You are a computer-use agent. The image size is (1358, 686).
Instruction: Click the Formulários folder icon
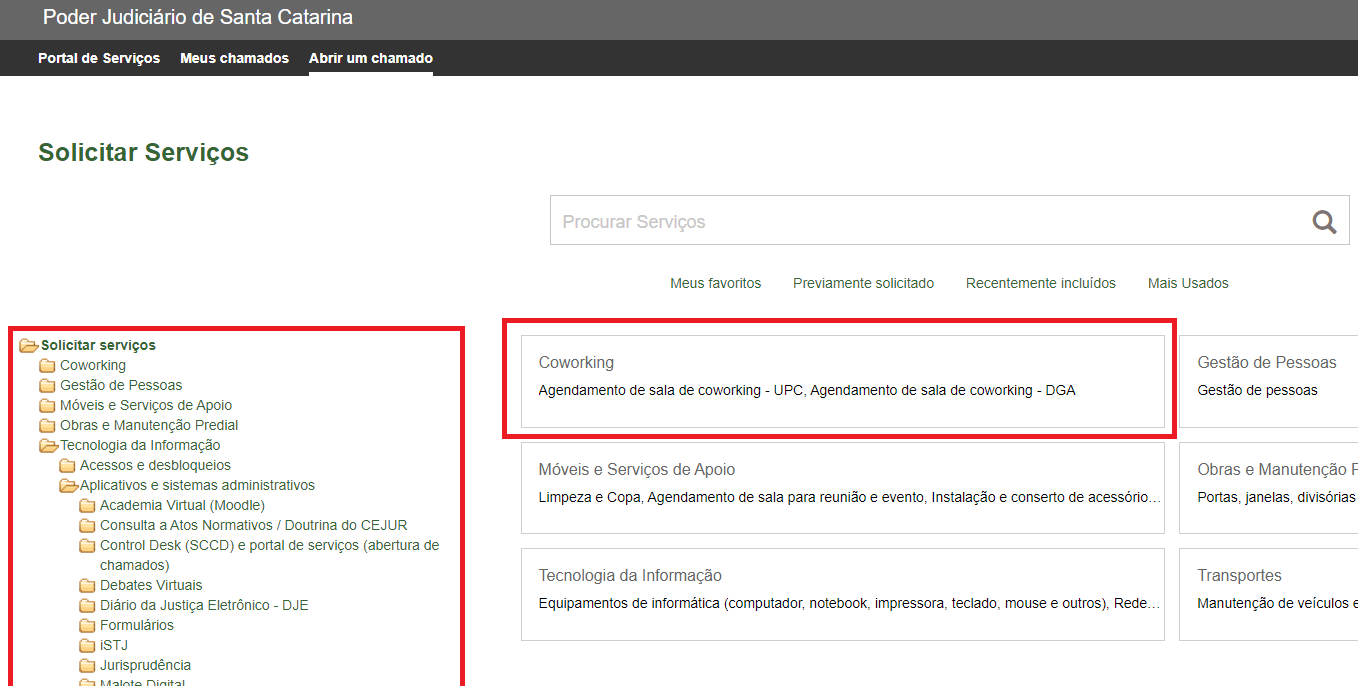pyautogui.click(x=87, y=625)
